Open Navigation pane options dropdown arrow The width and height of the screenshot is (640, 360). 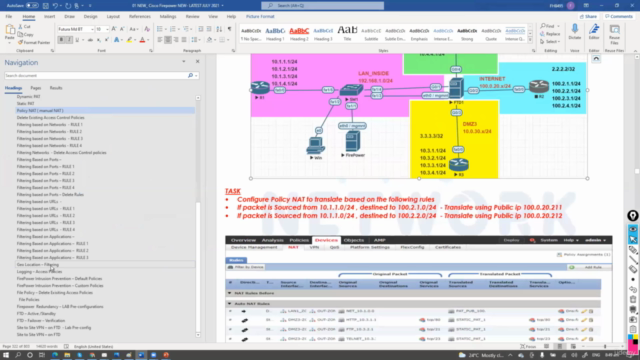click(x=184, y=62)
